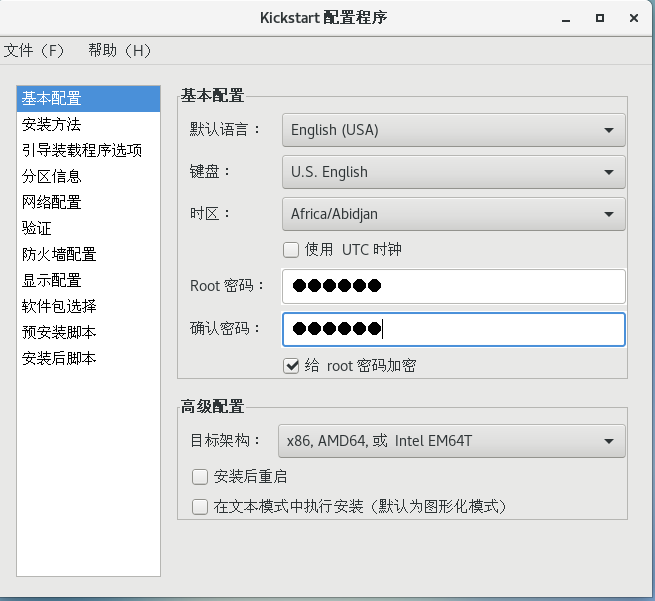Open 显示配置 section

tap(88, 280)
